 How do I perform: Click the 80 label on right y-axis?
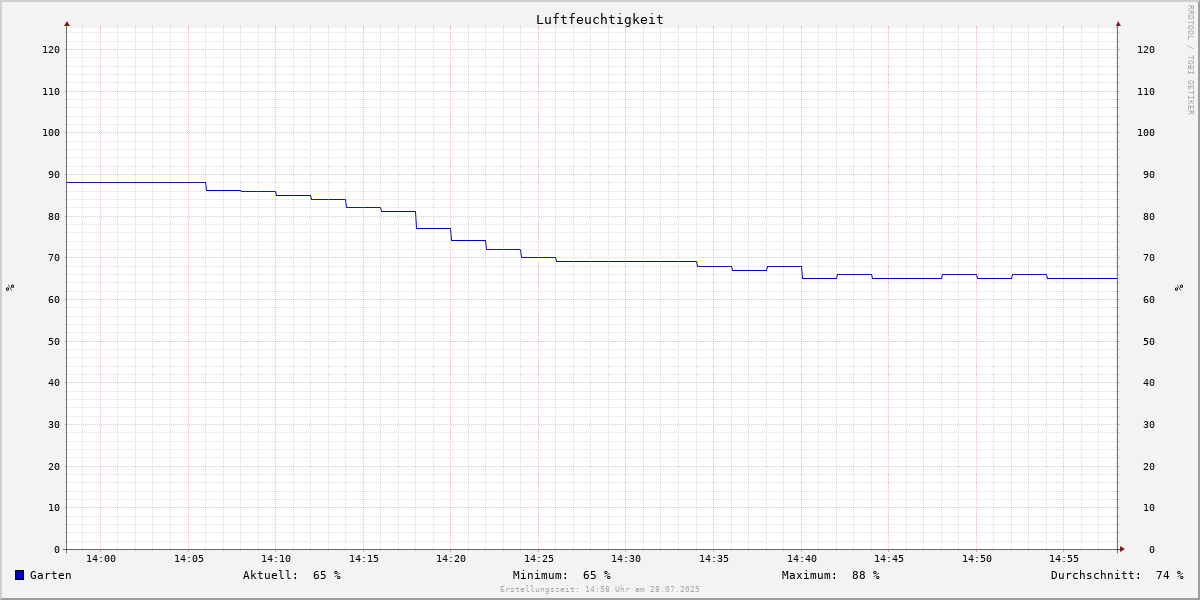click(x=1149, y=216)
